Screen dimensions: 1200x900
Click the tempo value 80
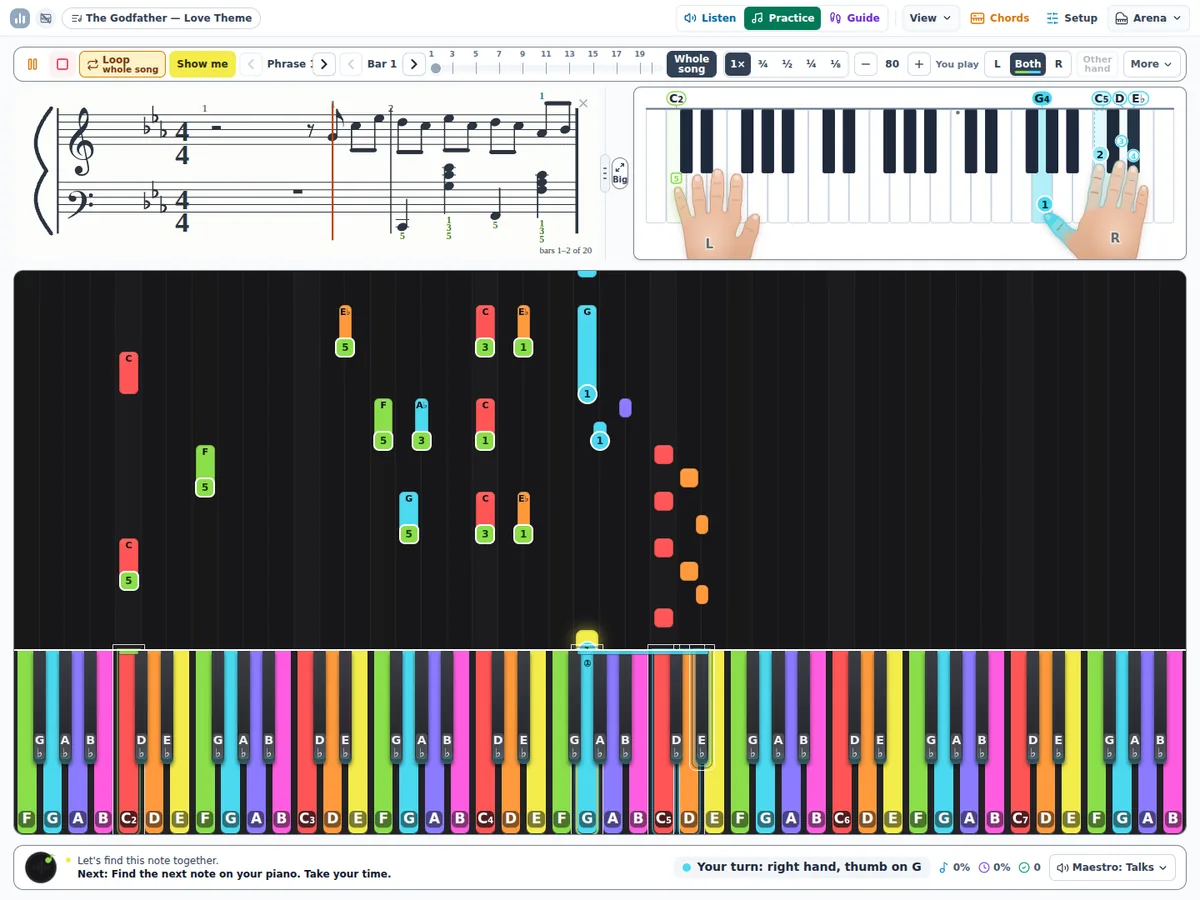click(x=892, y=64)
